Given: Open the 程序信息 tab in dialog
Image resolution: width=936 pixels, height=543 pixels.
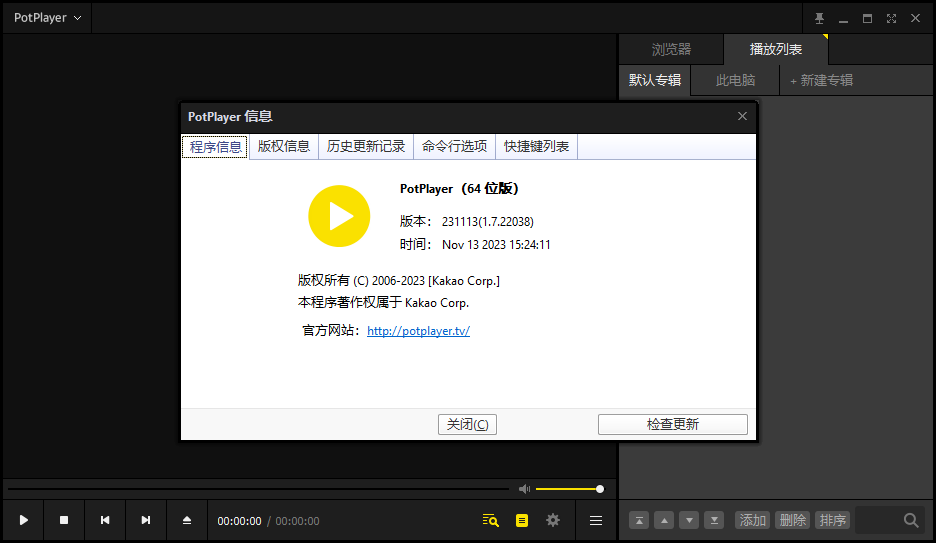Looking at the screenshot, I should (215, 147).
